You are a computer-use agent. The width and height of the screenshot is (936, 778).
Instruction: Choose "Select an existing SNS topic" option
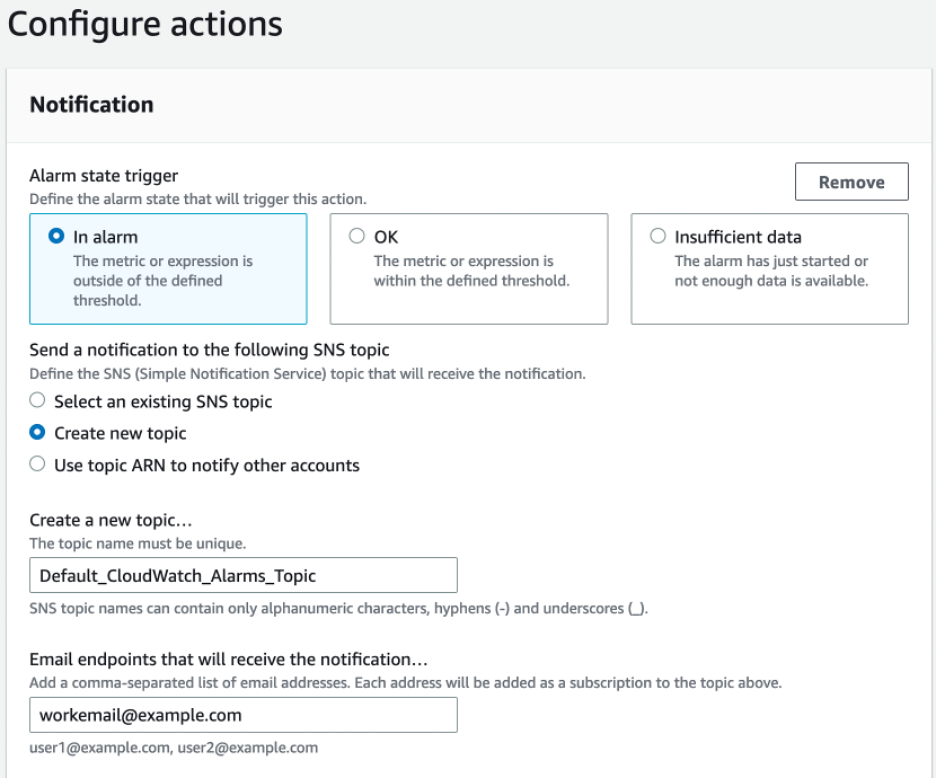coord(37,400)
